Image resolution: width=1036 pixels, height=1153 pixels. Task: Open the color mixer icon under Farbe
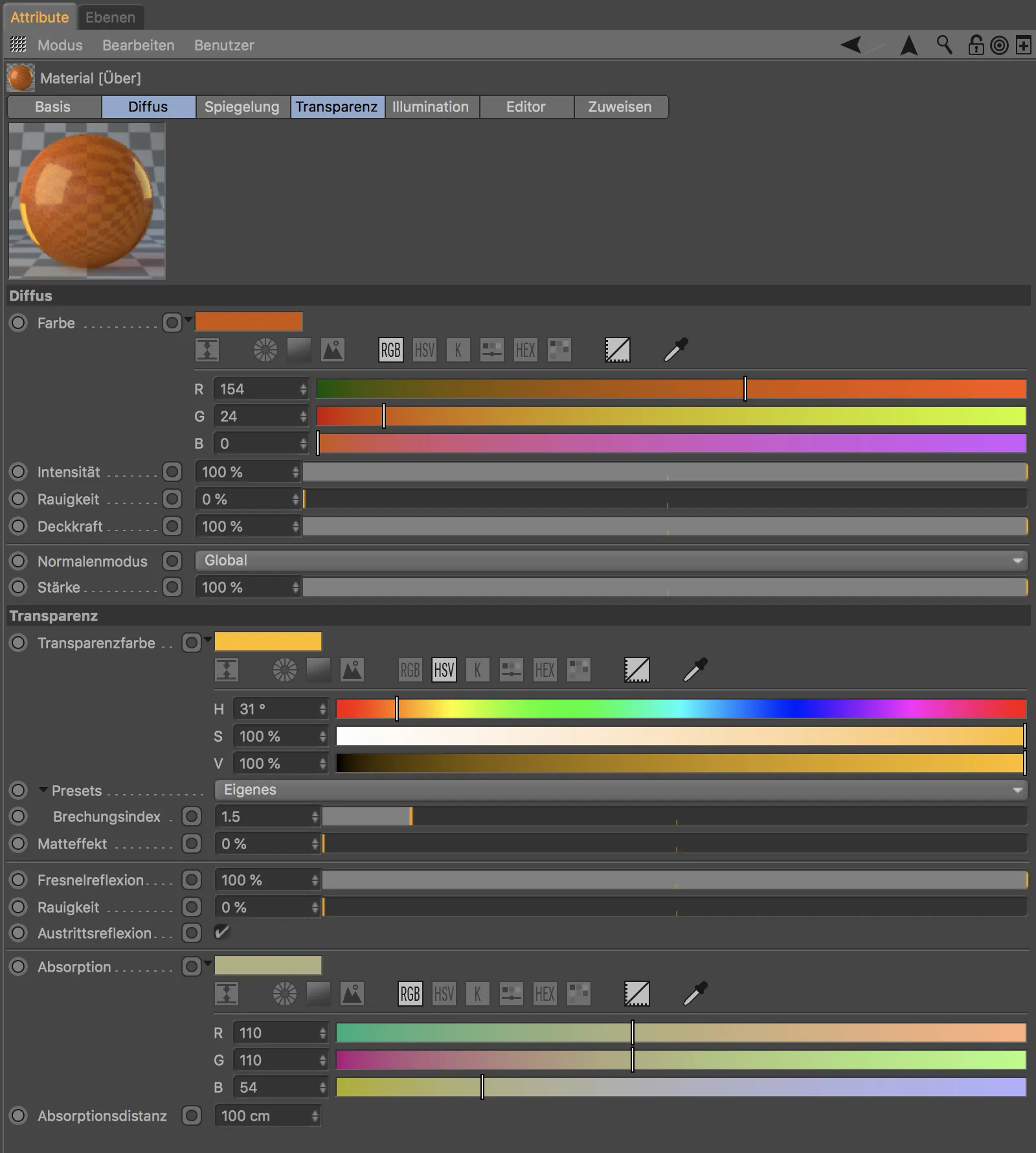(x=491, y=350)
